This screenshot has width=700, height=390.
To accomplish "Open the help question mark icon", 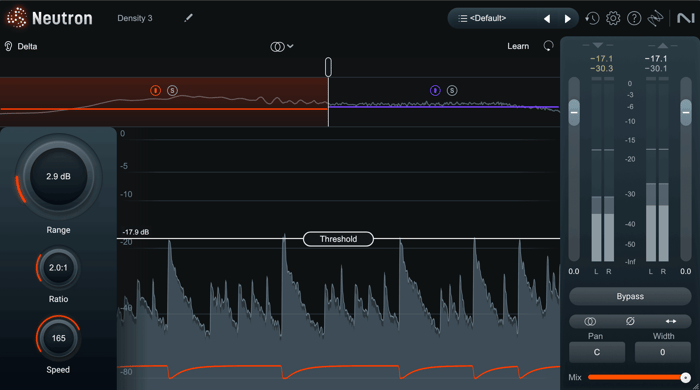I will 634,18.
